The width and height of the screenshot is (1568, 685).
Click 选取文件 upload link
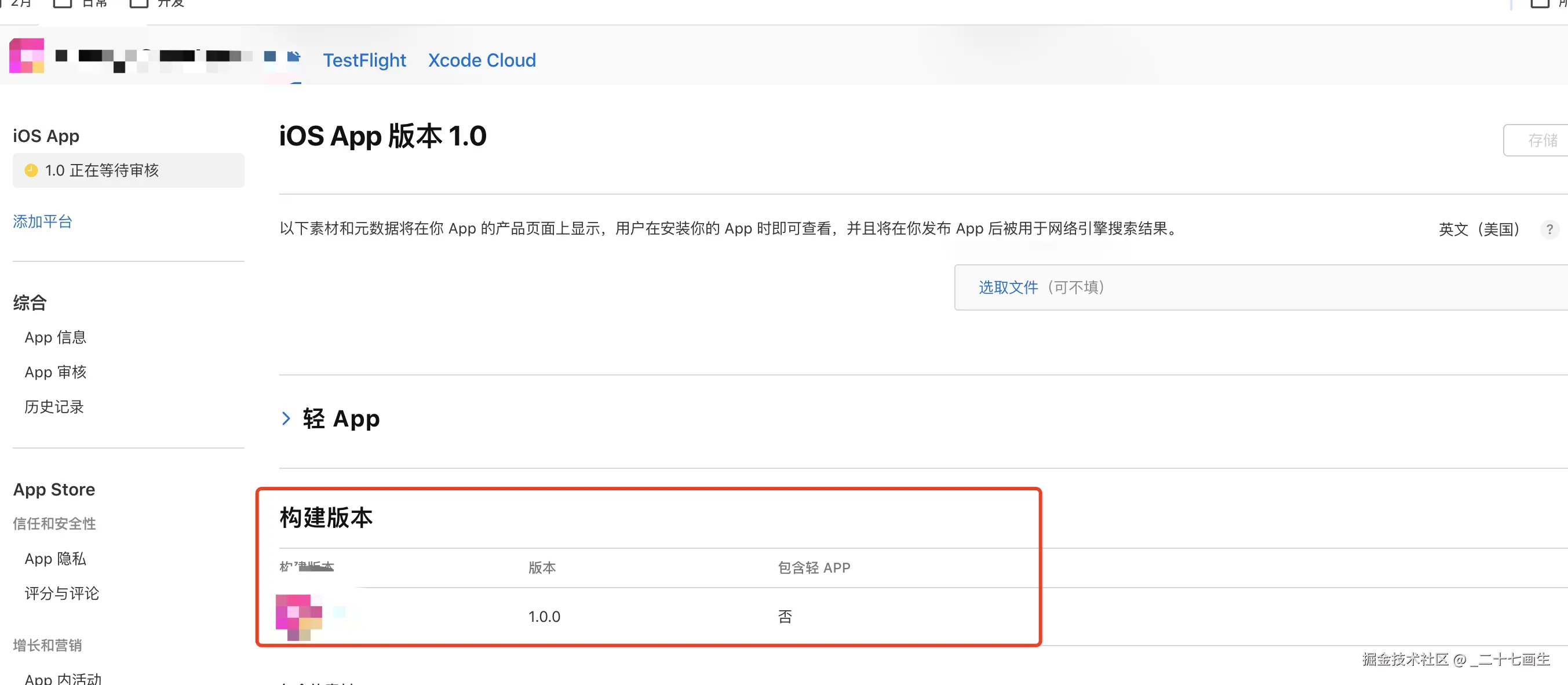(x=1008, y=287)
